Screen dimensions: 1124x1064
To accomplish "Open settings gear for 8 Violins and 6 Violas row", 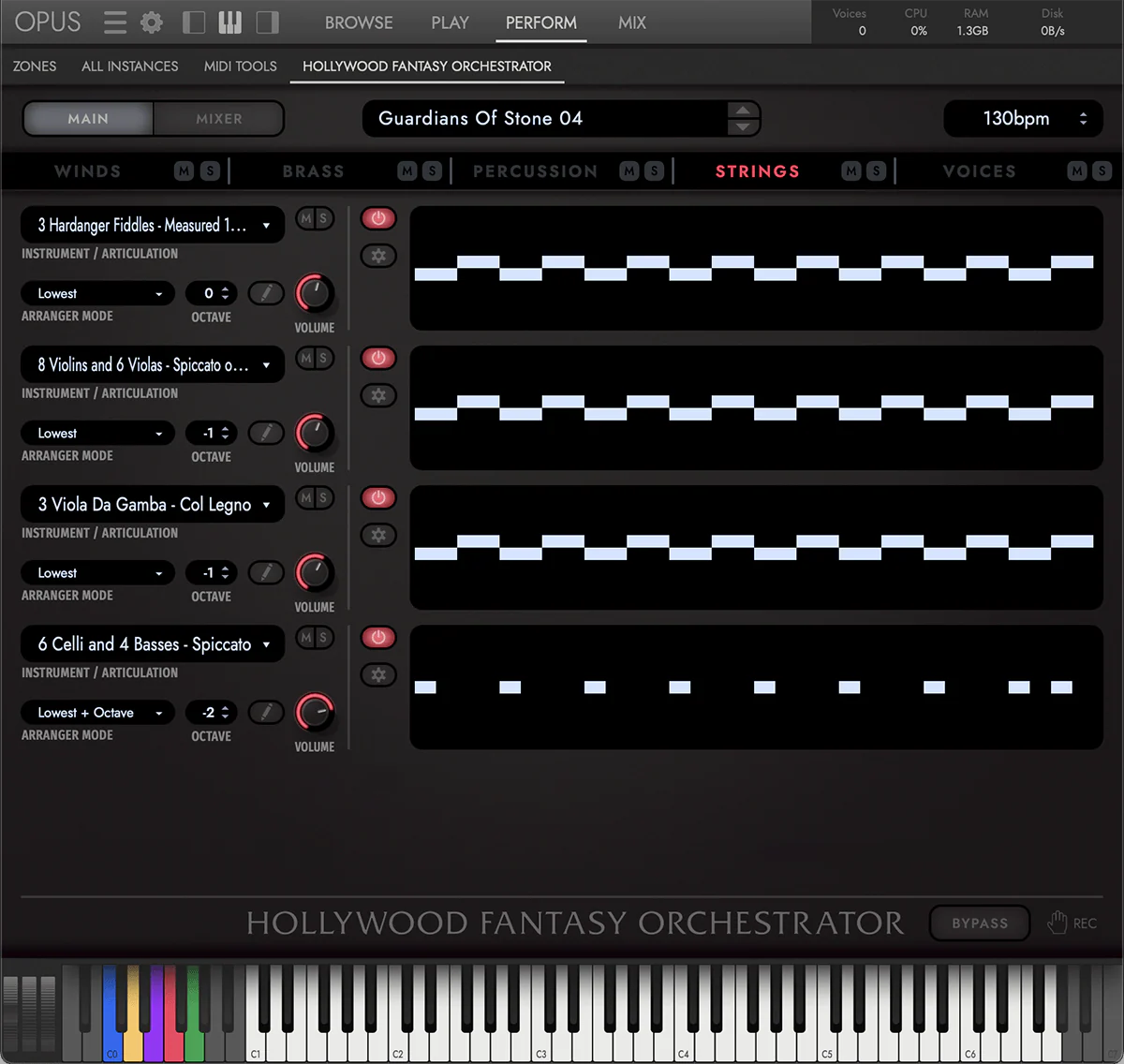I will (x=378, y=395).
